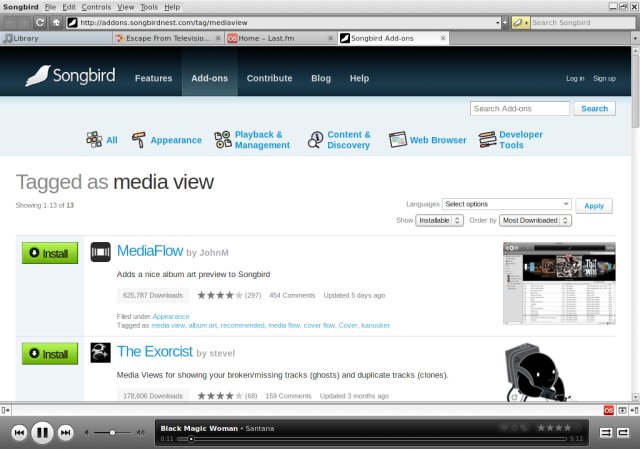Adjust the volume slider knob
Viewport: 640px width, 449px height.
[112, 432]
